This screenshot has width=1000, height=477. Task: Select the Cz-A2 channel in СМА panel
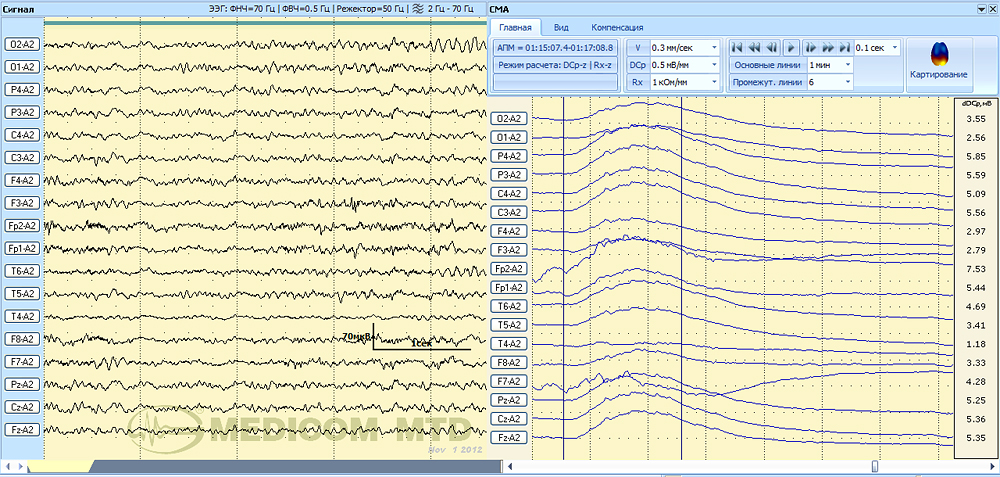coord(510,419)
